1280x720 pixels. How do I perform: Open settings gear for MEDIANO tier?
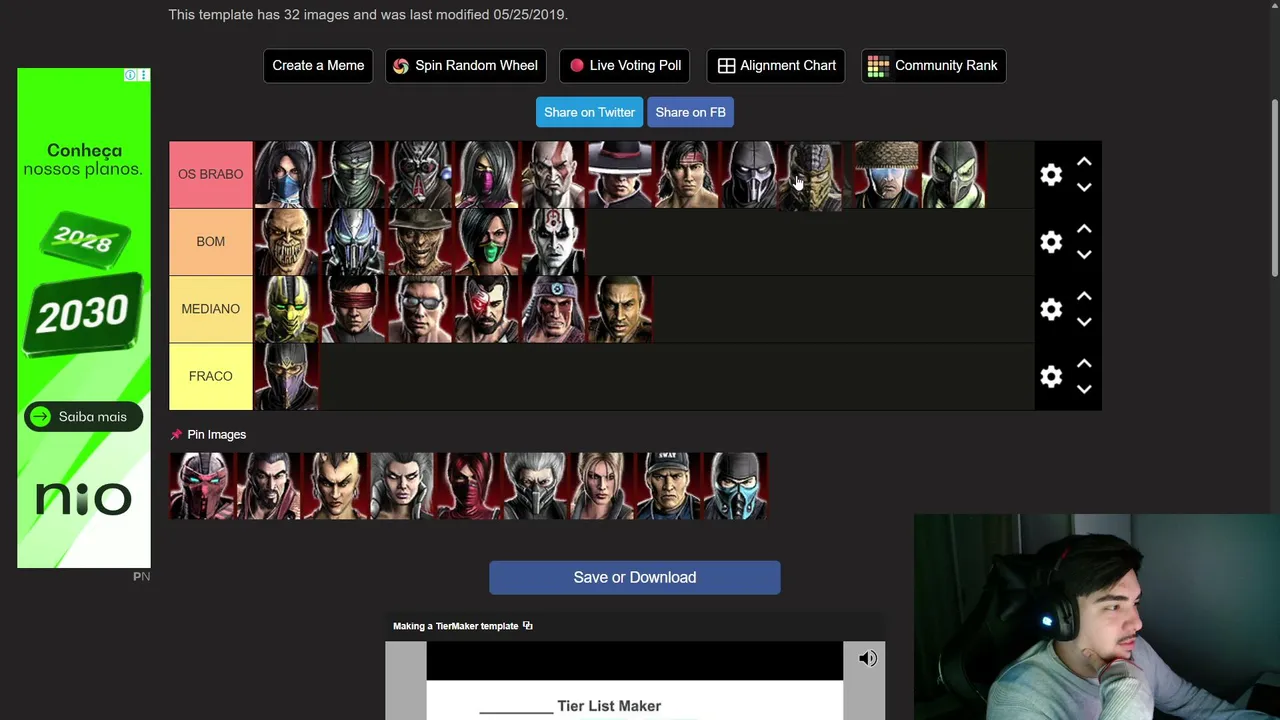(1050, 309)
